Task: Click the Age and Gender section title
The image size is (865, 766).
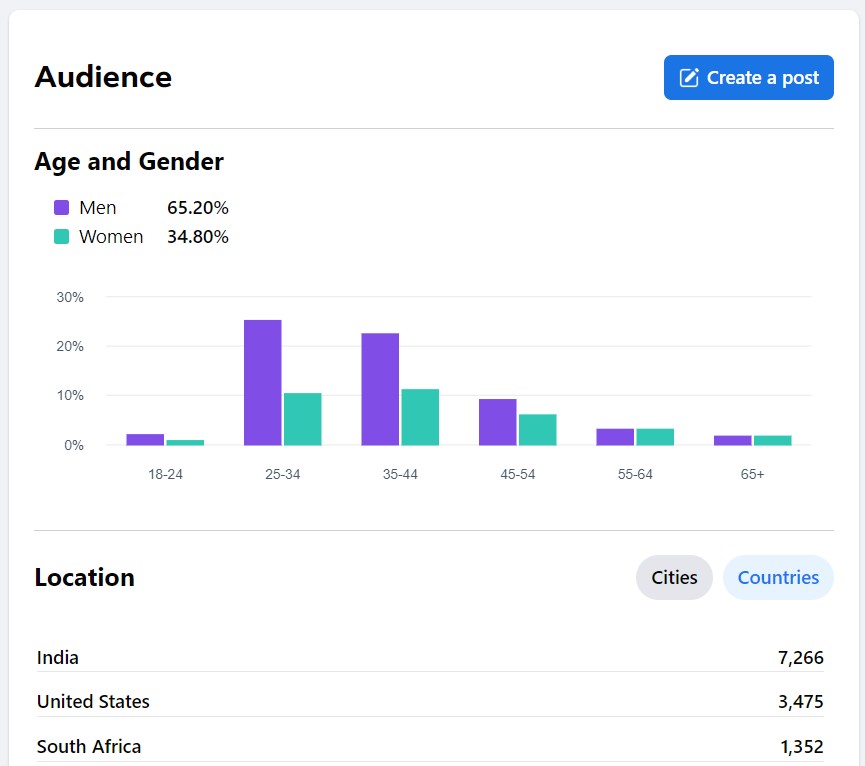Action: click(x=128, y=161)
